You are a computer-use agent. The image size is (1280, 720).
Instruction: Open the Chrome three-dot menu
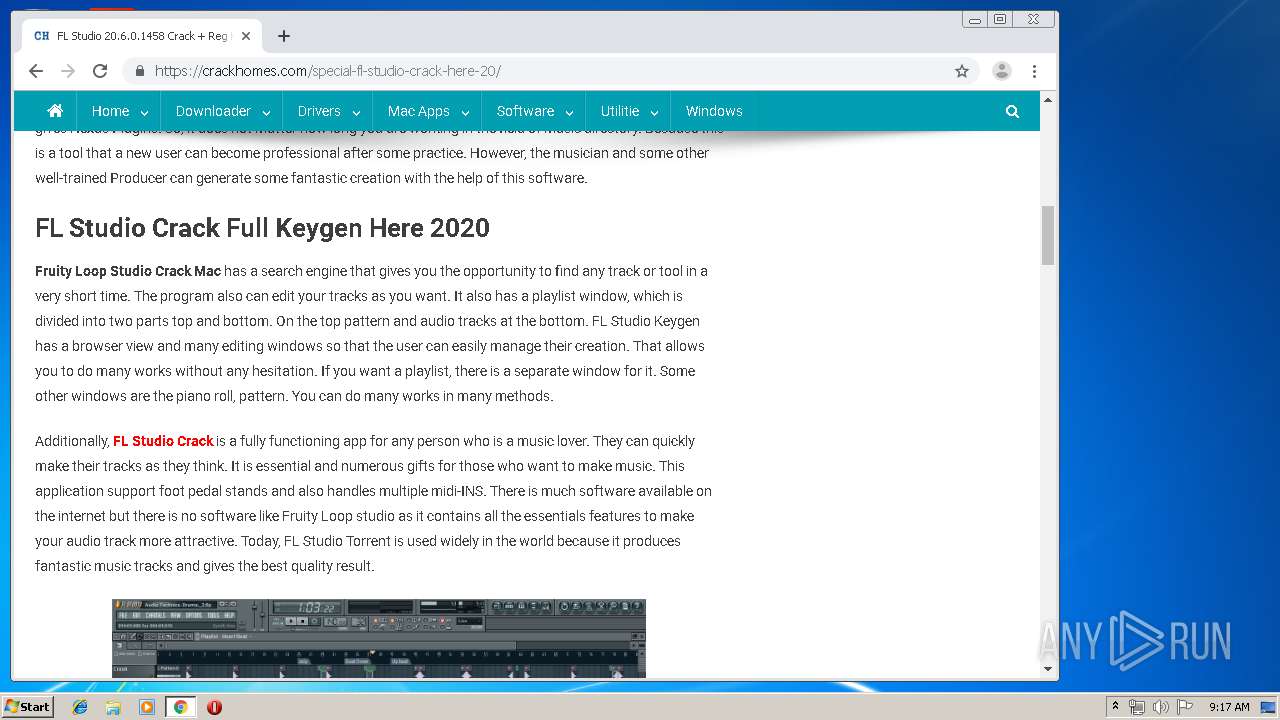click(1034, 71)
